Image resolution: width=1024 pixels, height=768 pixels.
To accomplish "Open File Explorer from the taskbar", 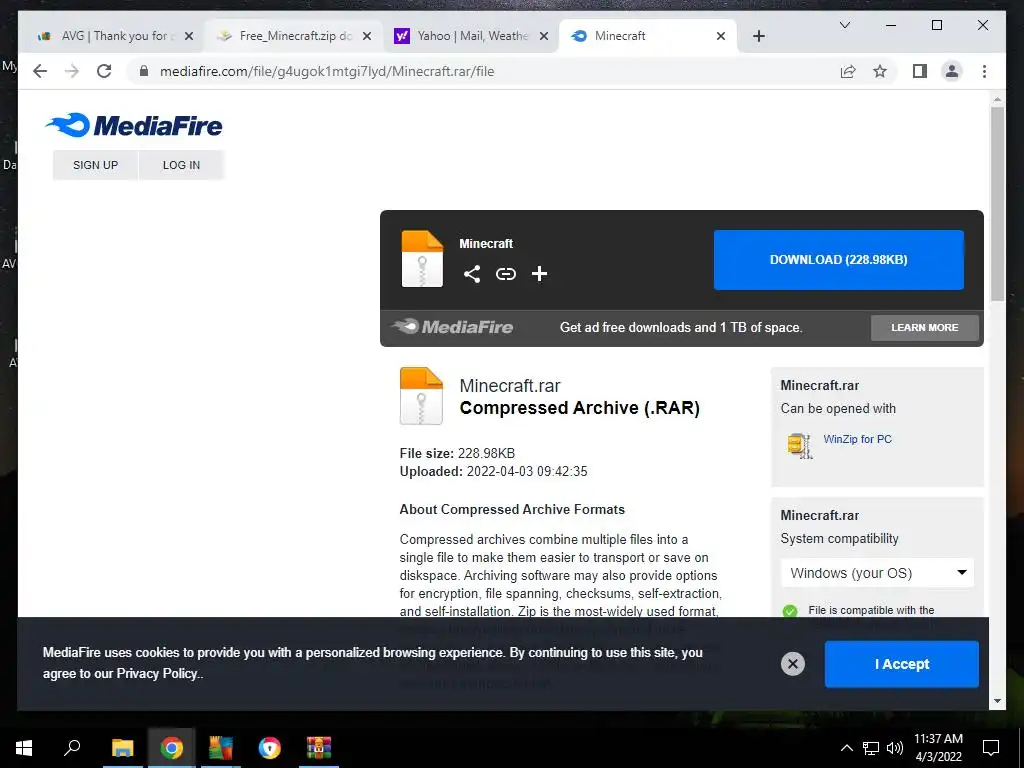I will pyautogui.click(x=122, y=748).
